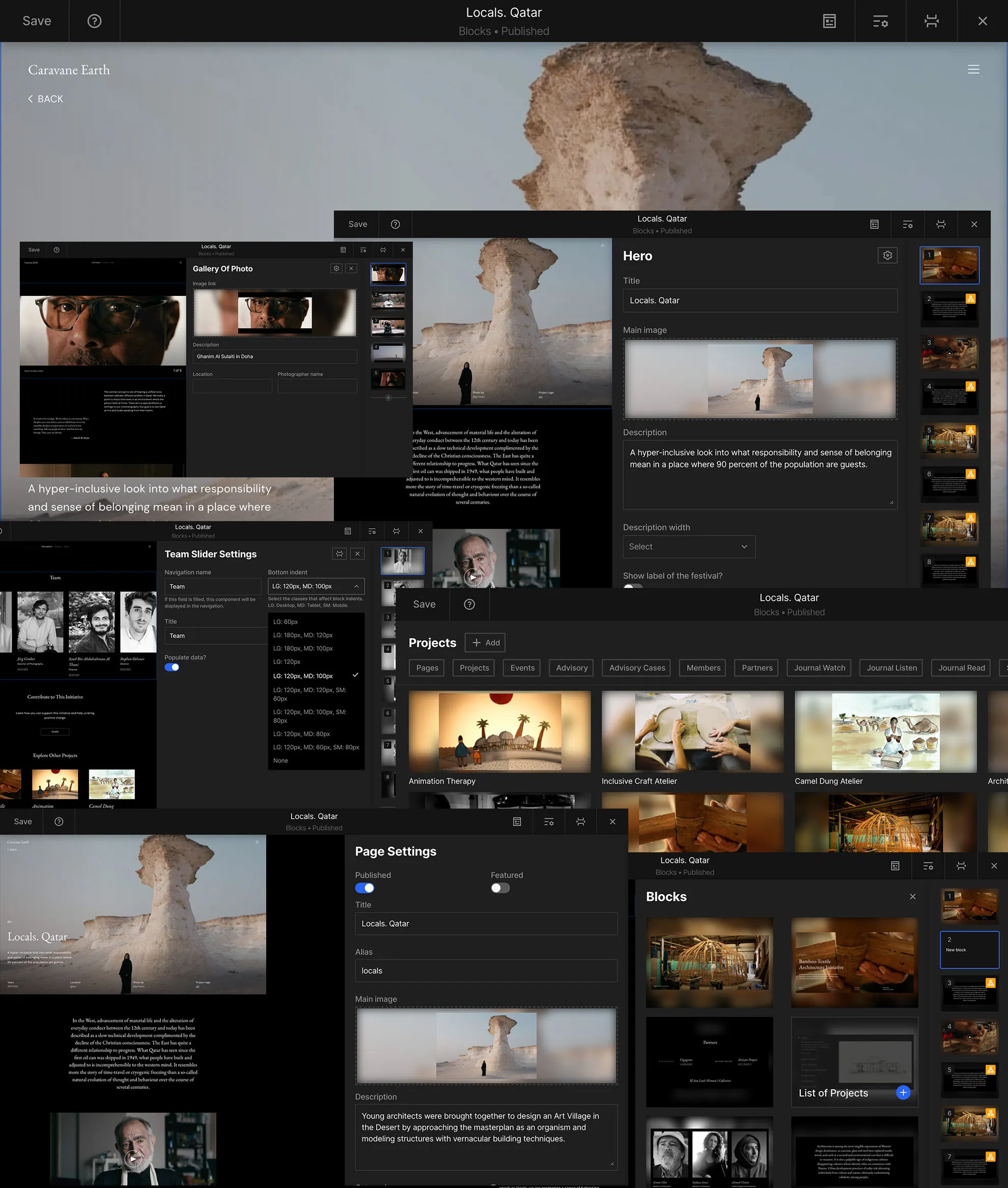Enable the Featured switch in Page Settings
This screenshot has width=1008, height=1188.
click(x=500, y=888)
